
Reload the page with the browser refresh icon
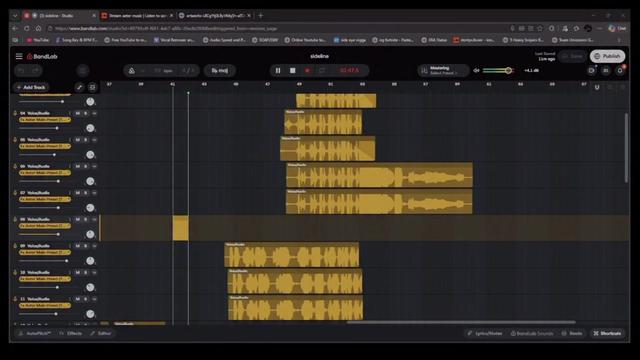coord(27,29)
